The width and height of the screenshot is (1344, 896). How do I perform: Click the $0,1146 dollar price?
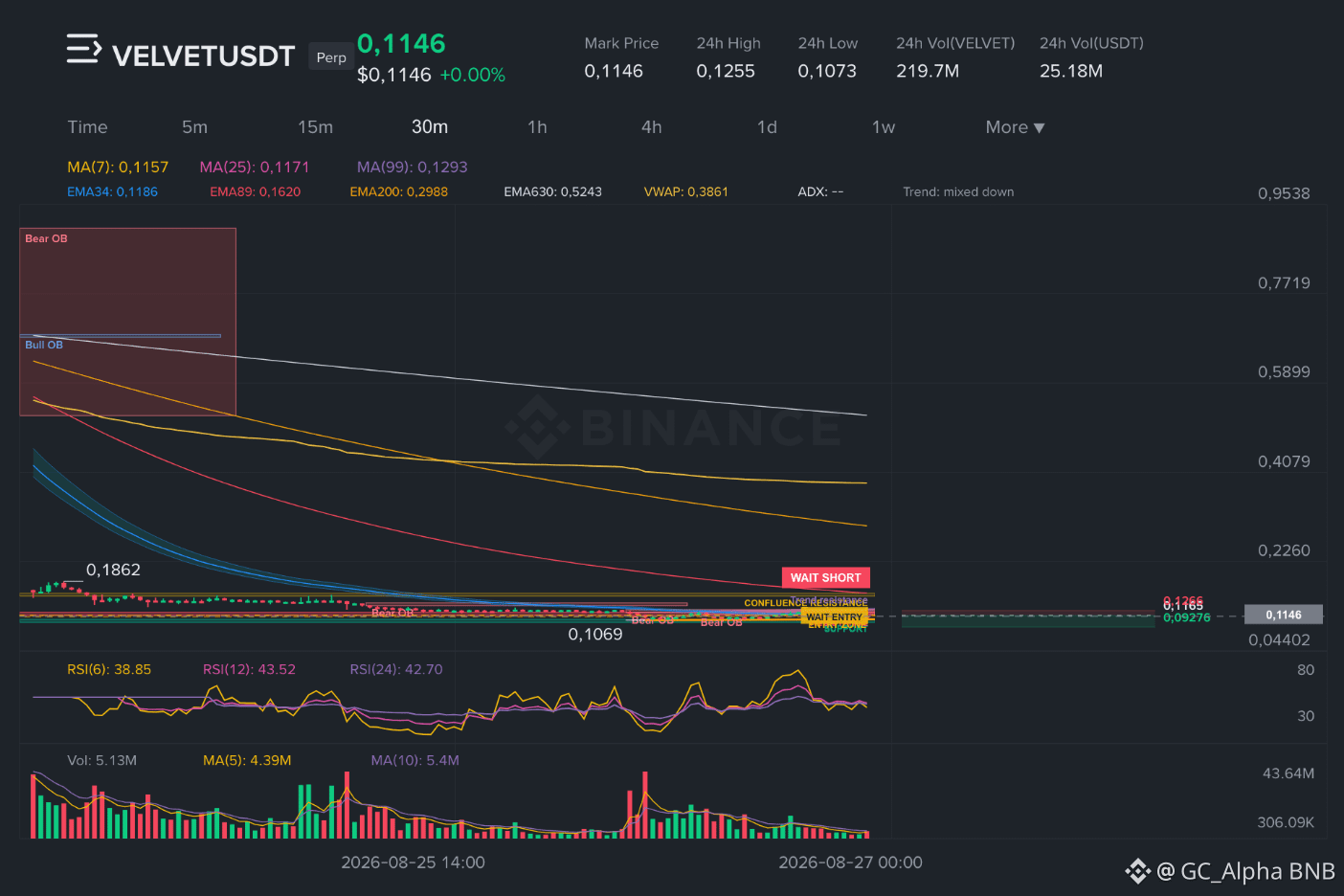coord(394,75)
